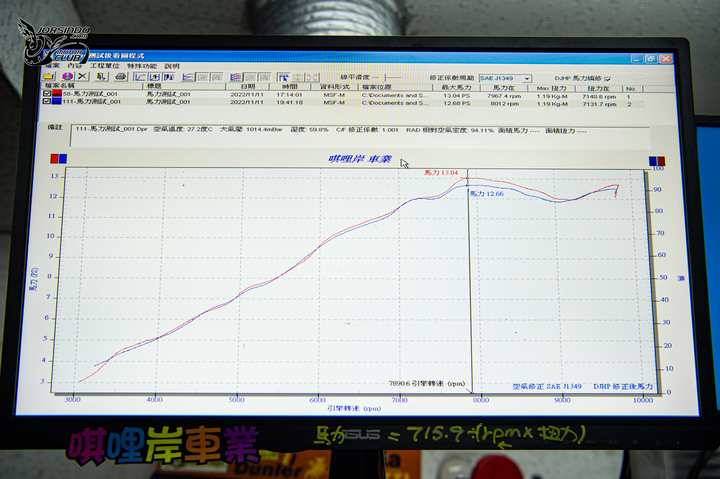The height and width of the screenshot is (479, 720).
Task: Click red color swatch of 58-馬力測試_001
Action: (x=57, y=93)
